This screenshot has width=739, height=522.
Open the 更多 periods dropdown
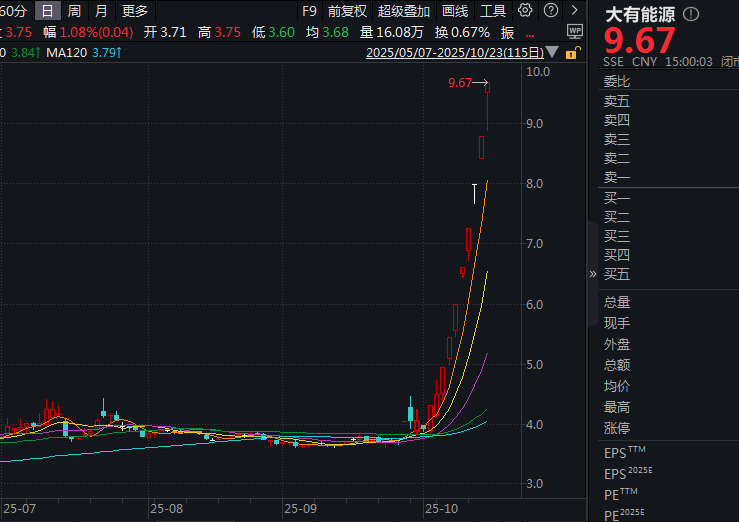tap(134, 11)
